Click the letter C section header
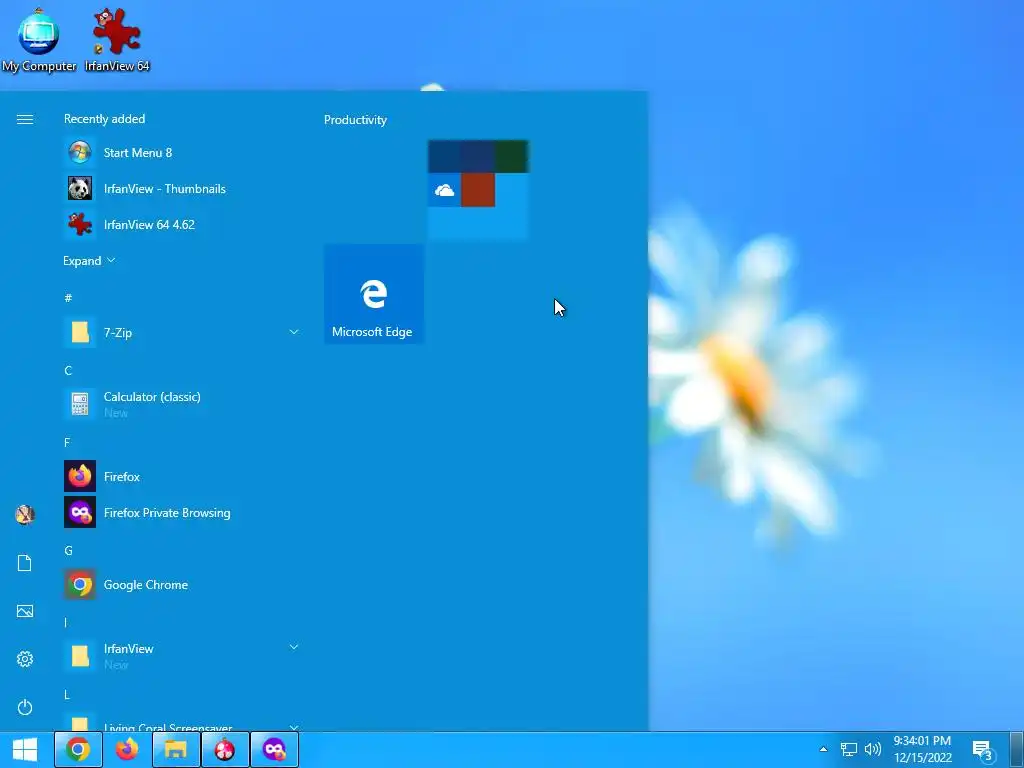This screenshot has width=1024, height=768. click(x=68, y=370)
